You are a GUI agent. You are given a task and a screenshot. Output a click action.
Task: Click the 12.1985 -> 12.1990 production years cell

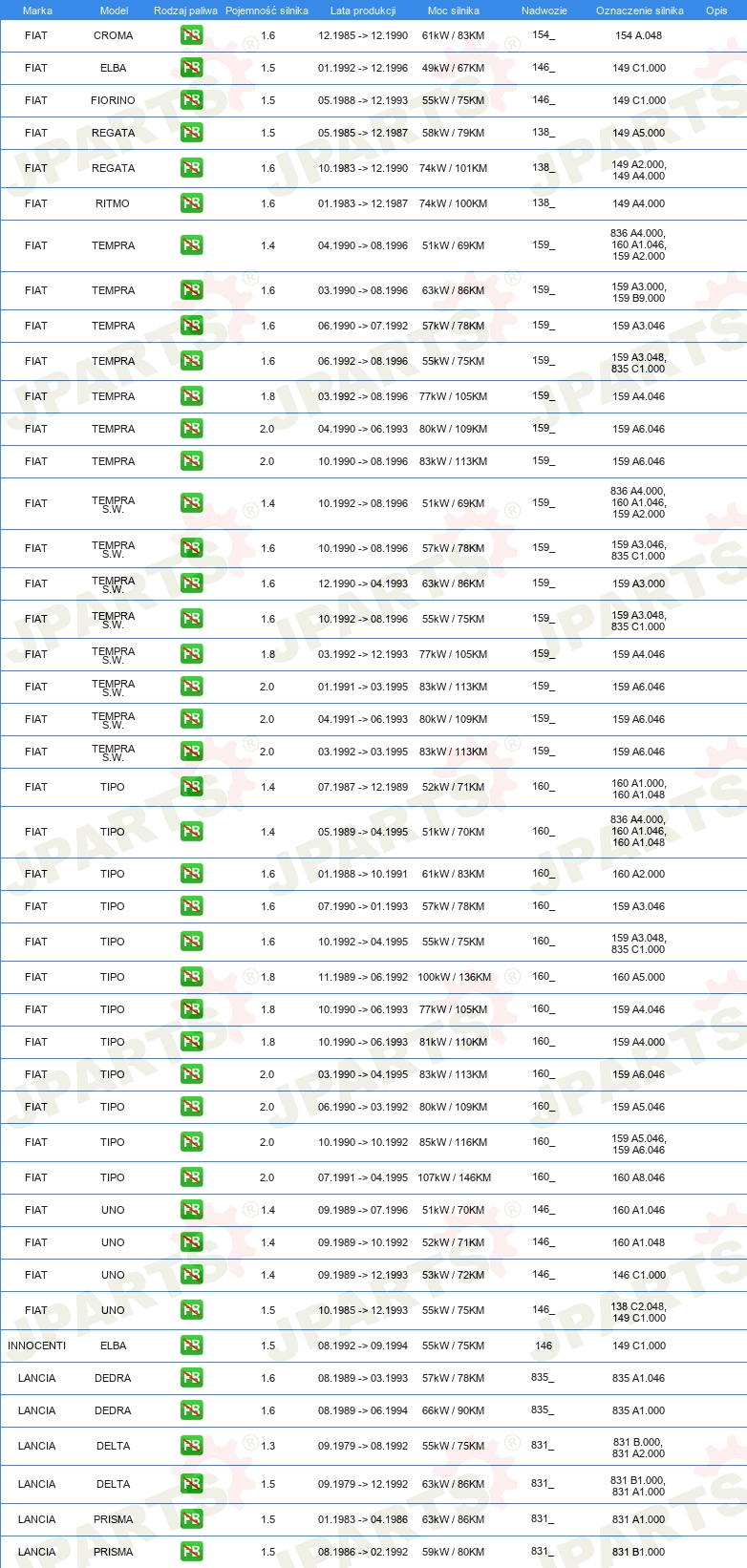click(x=363, y=35)
